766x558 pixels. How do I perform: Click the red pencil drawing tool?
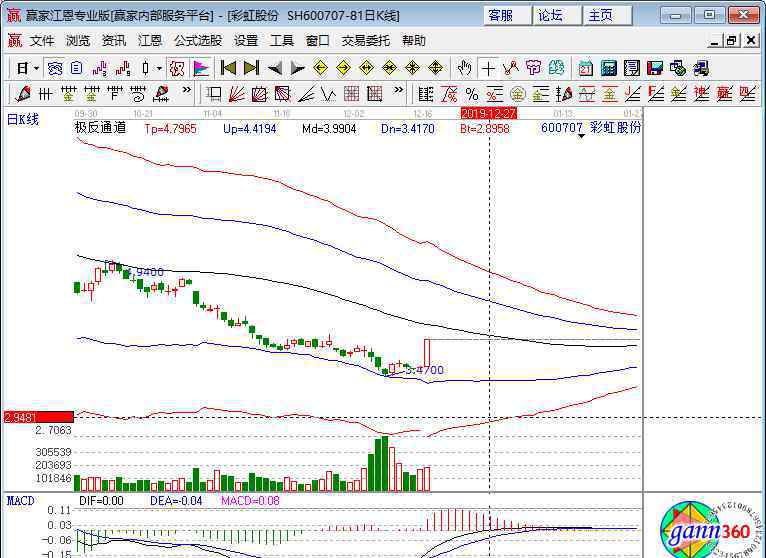[22, 94]
